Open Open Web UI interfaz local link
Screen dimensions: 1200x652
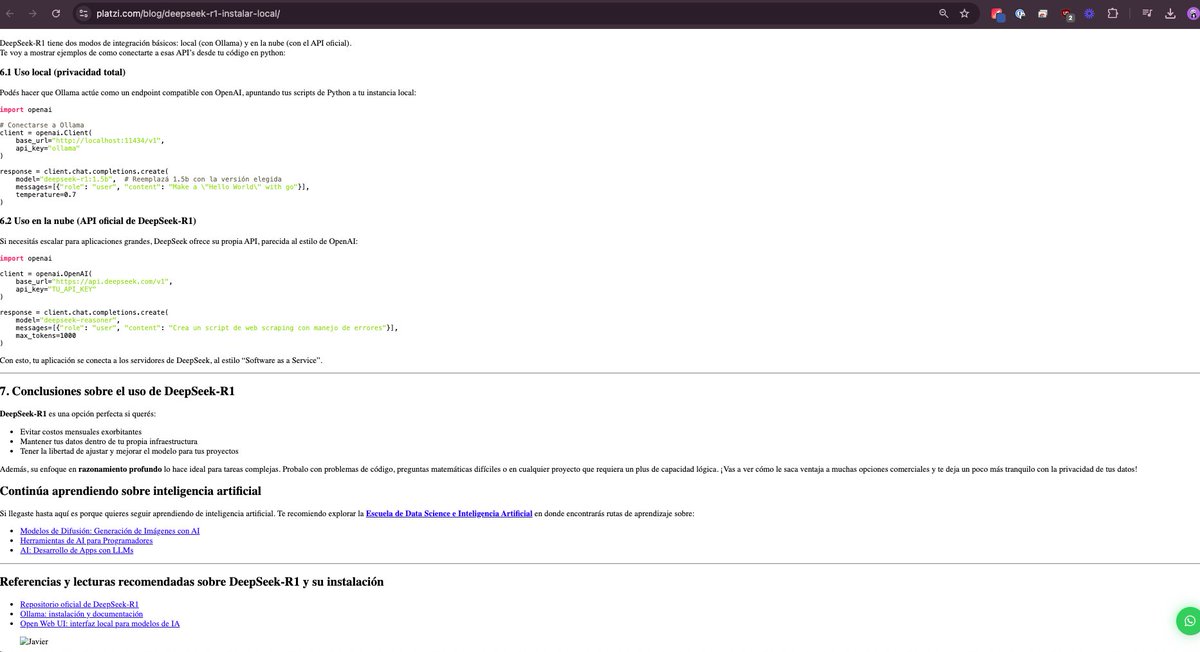coord(100,623)
